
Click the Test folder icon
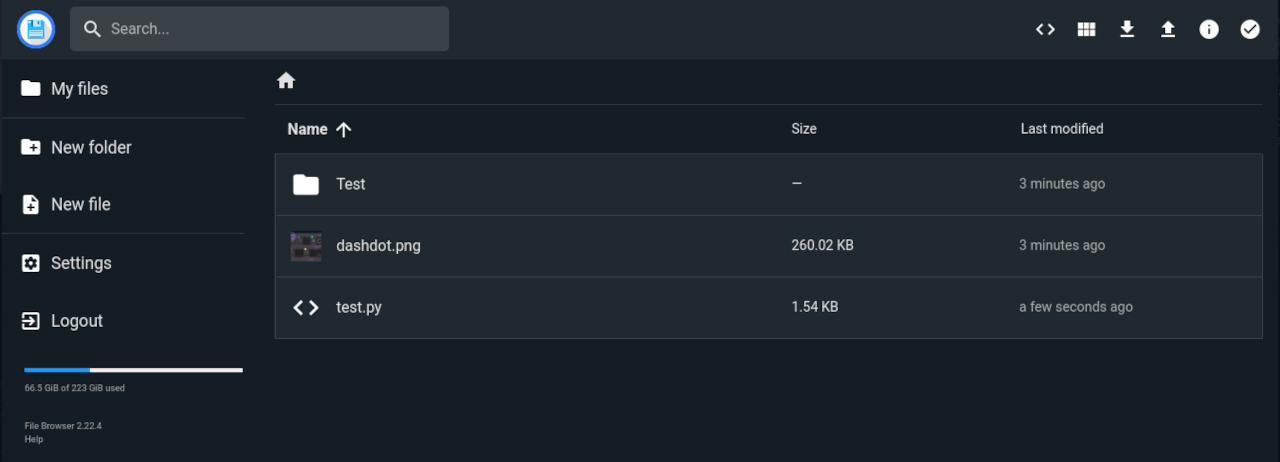pos(306,184)
